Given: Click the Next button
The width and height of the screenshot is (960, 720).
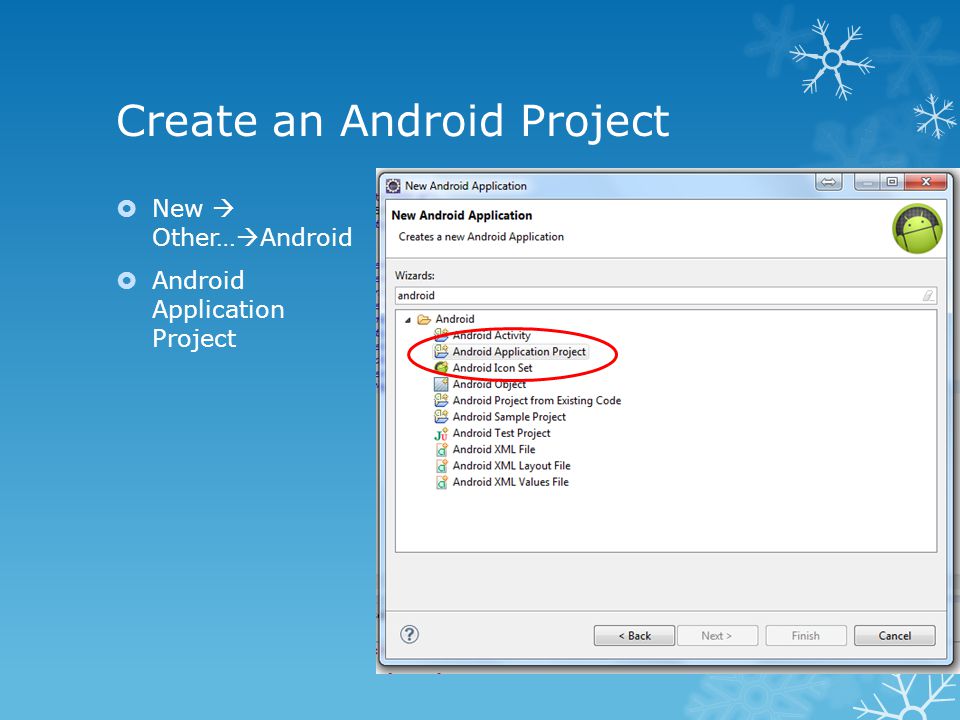Looking at the screenshot, I should [717, 636].
